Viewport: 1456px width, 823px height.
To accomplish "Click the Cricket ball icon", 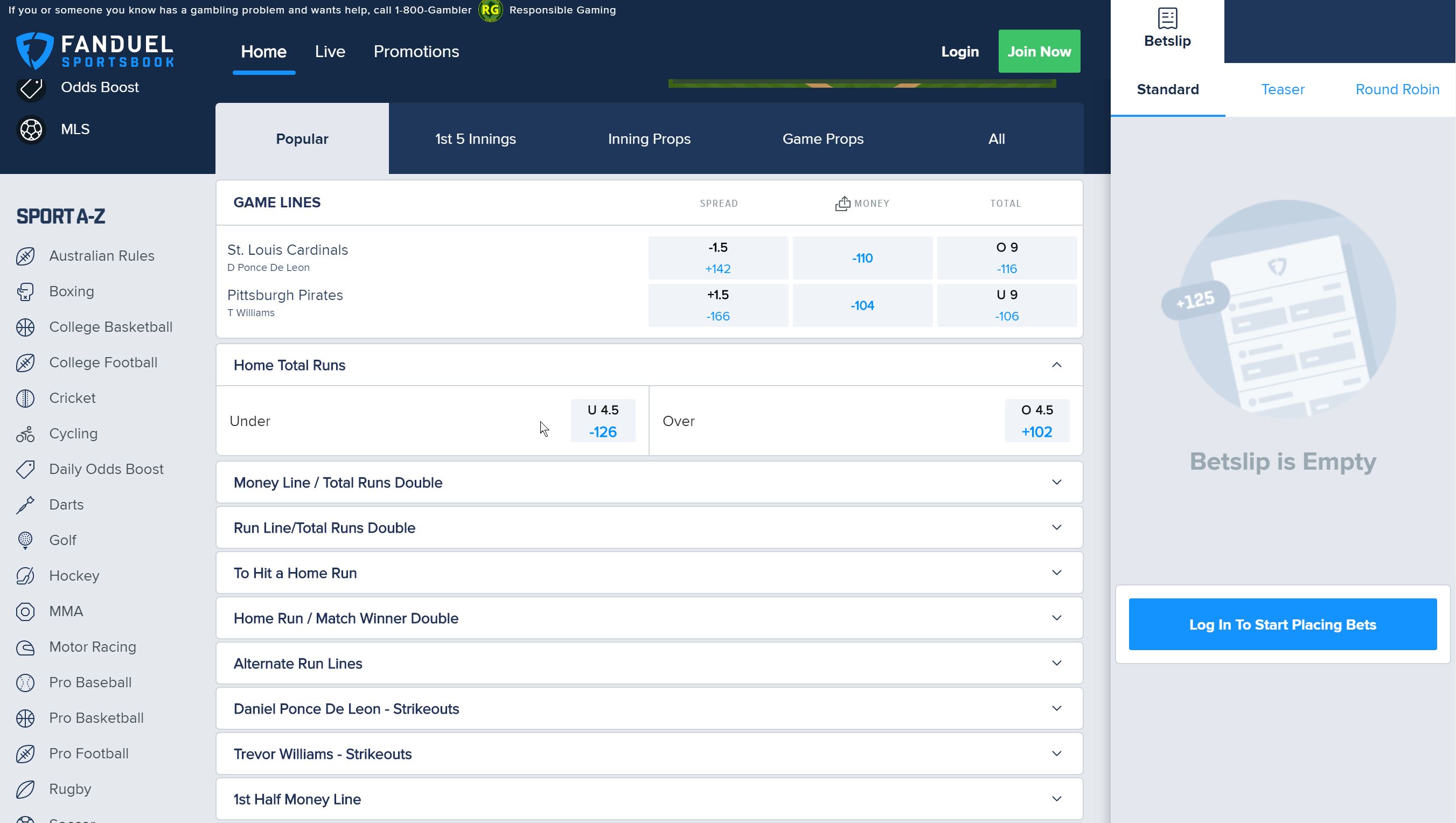I will click(x=25, y=399).
